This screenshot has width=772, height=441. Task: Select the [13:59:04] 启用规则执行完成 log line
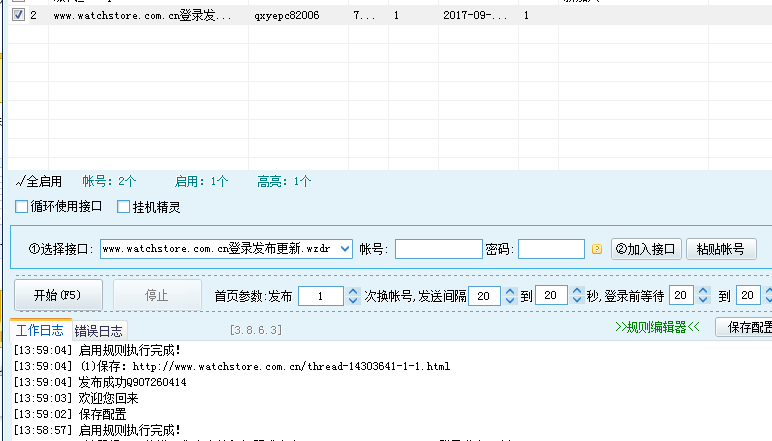[97, 350]
